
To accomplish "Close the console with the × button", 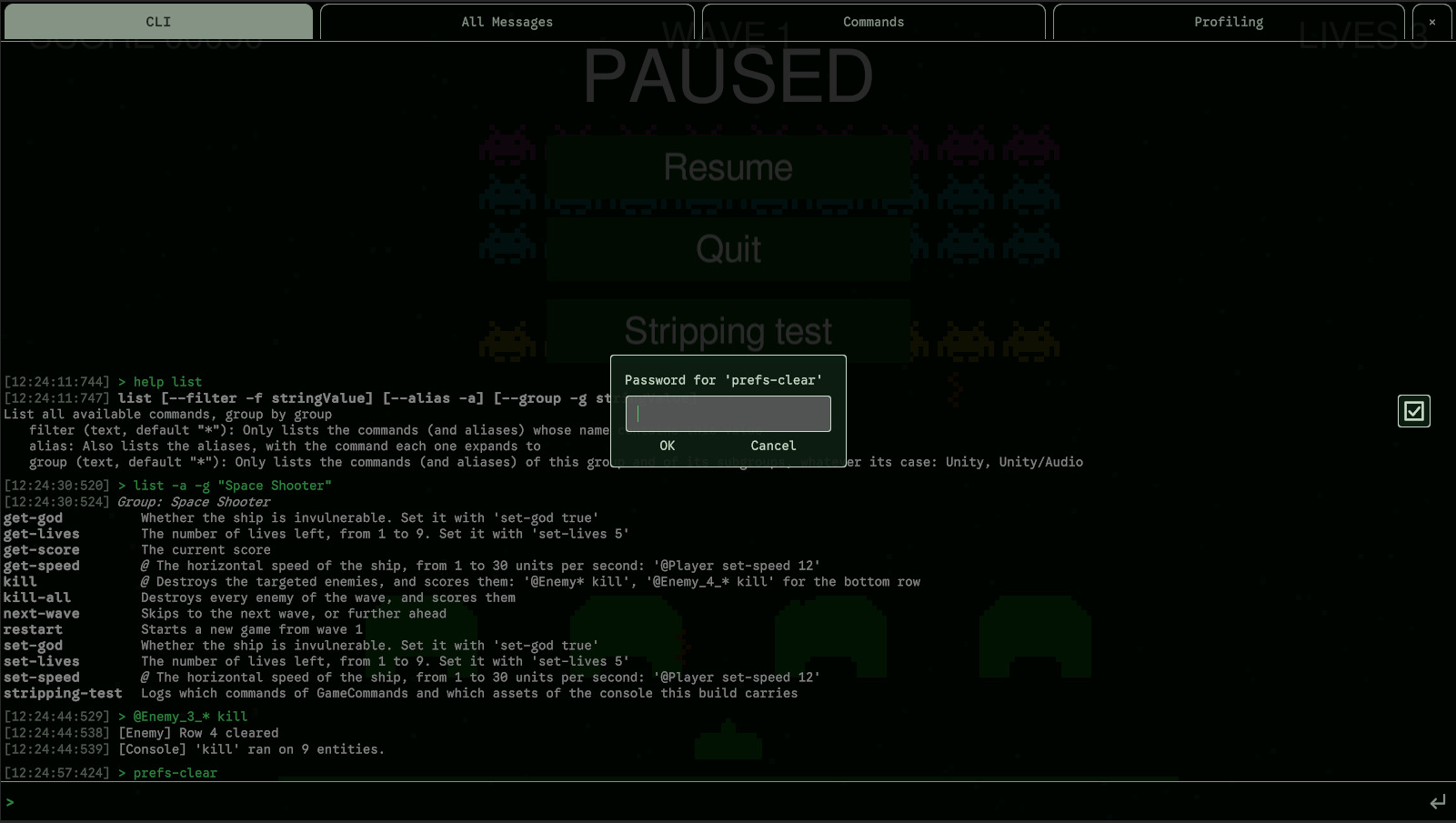I will pos(1432,22).
